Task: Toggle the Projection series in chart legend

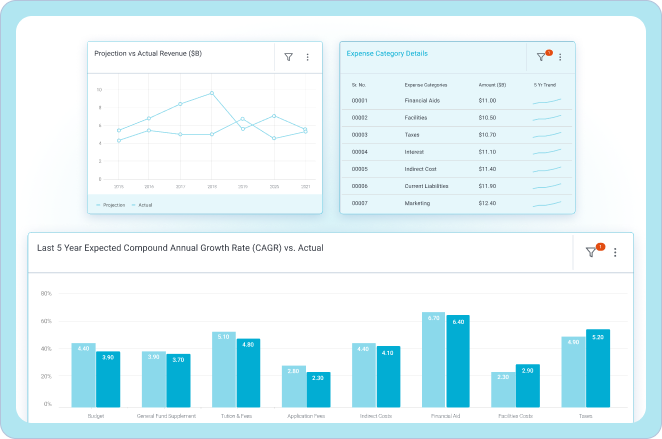Action: coord(111,204)
